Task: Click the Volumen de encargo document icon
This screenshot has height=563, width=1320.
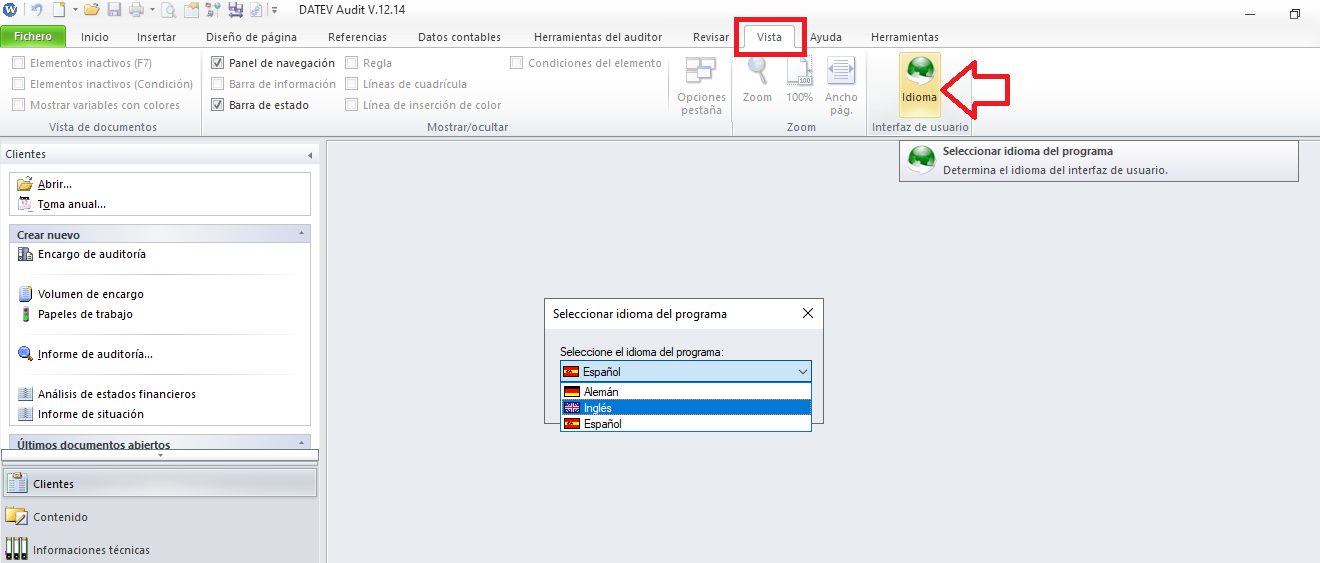Action: pos(26,294)
